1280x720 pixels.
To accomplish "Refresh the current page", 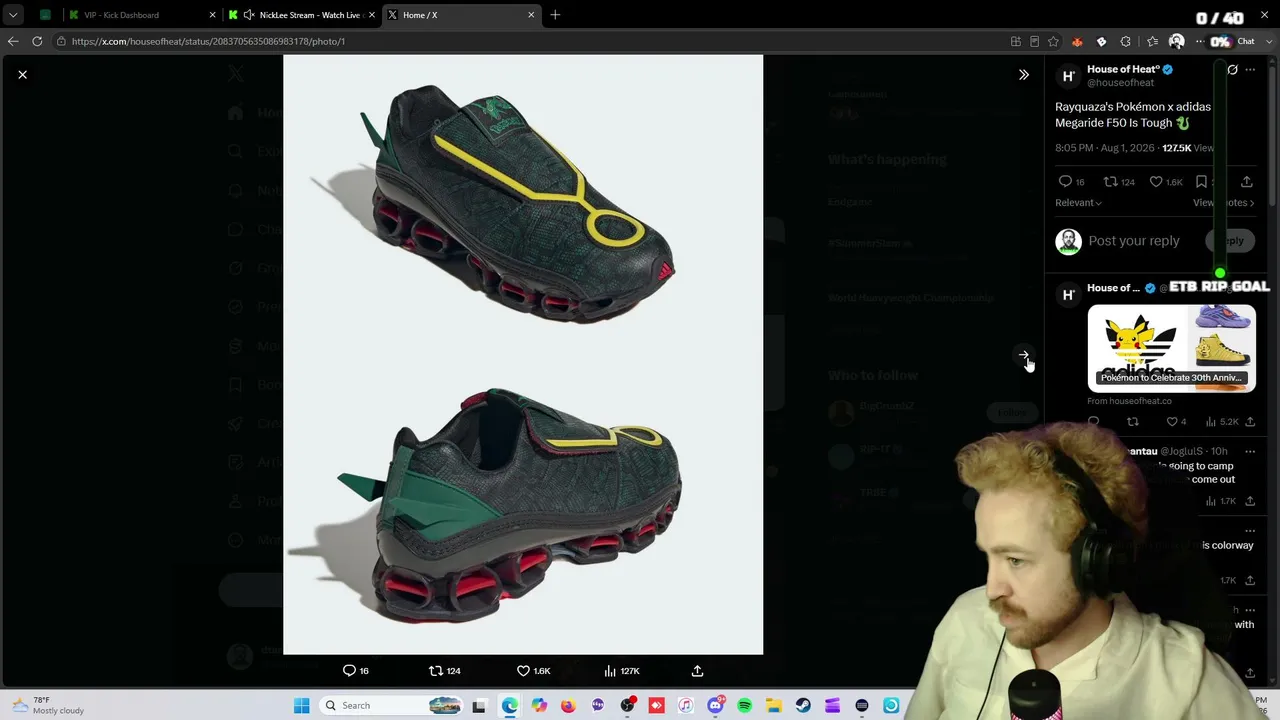I will tap(37, 41).
